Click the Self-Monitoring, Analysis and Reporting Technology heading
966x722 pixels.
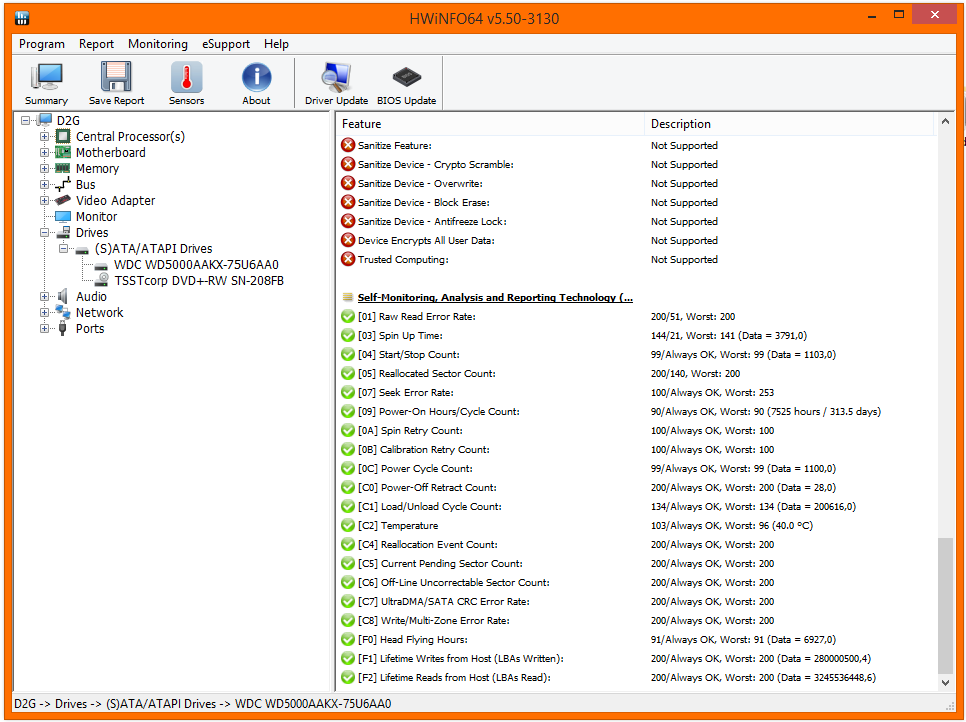point(495,298)
